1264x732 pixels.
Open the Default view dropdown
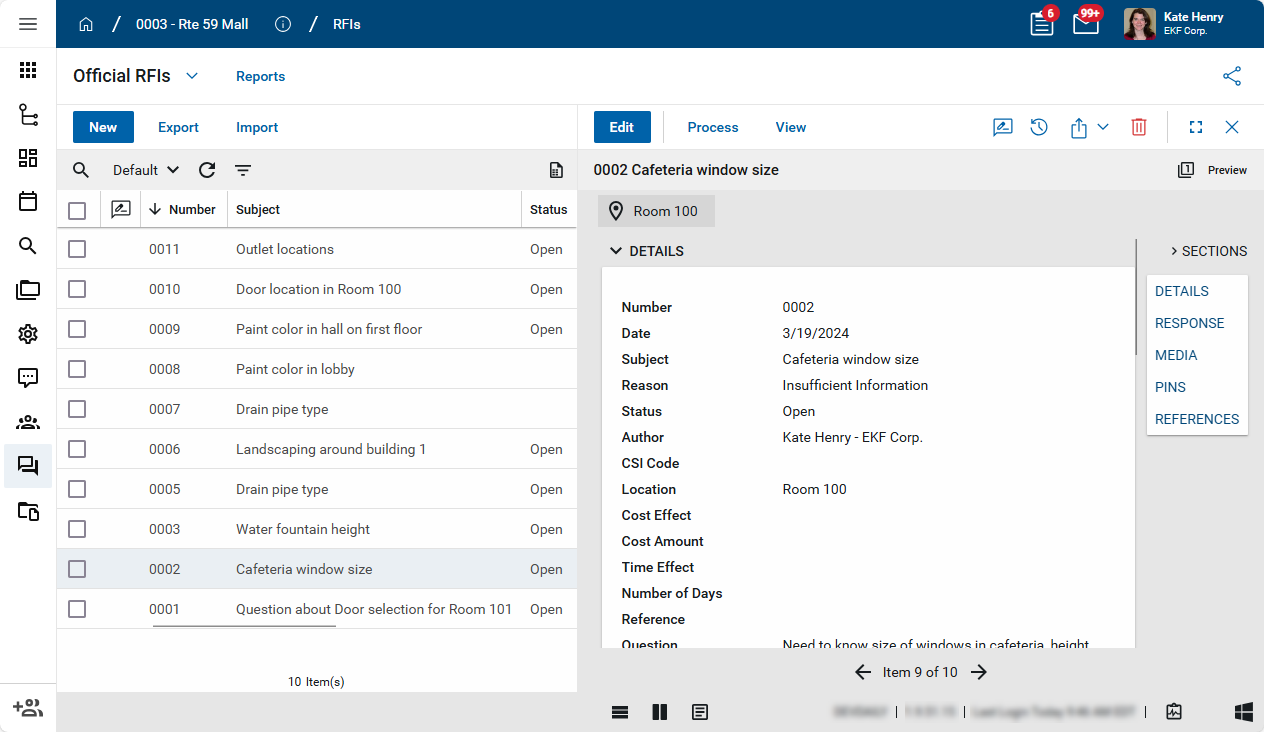(146, 170)
